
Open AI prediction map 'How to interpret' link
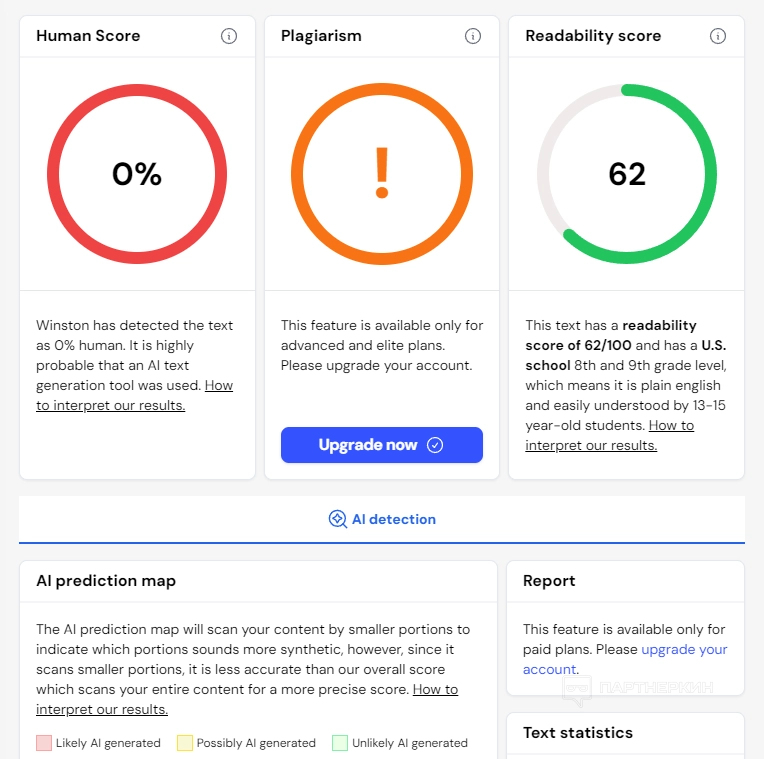click(435, 690)
